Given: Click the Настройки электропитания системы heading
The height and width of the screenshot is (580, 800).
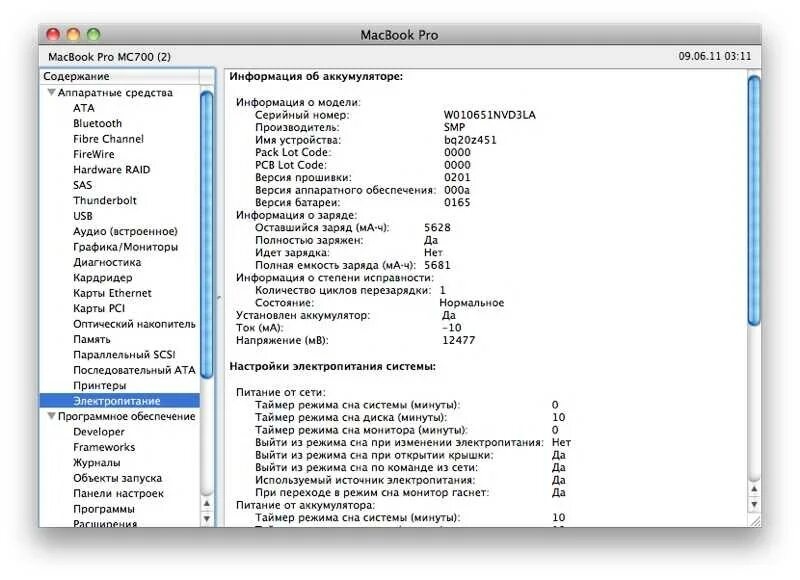Looking at the screenshot, I should pos(333,366).
